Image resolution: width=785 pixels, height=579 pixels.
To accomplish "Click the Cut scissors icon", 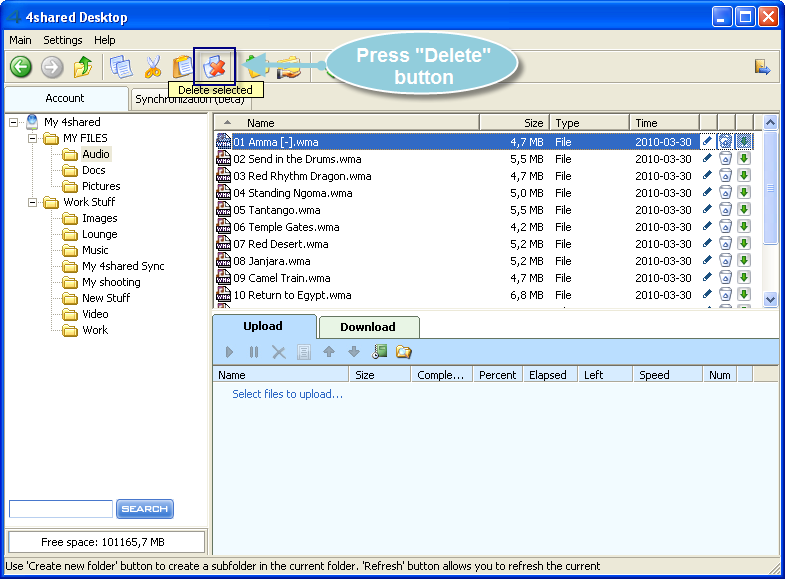I will [153, 67].
